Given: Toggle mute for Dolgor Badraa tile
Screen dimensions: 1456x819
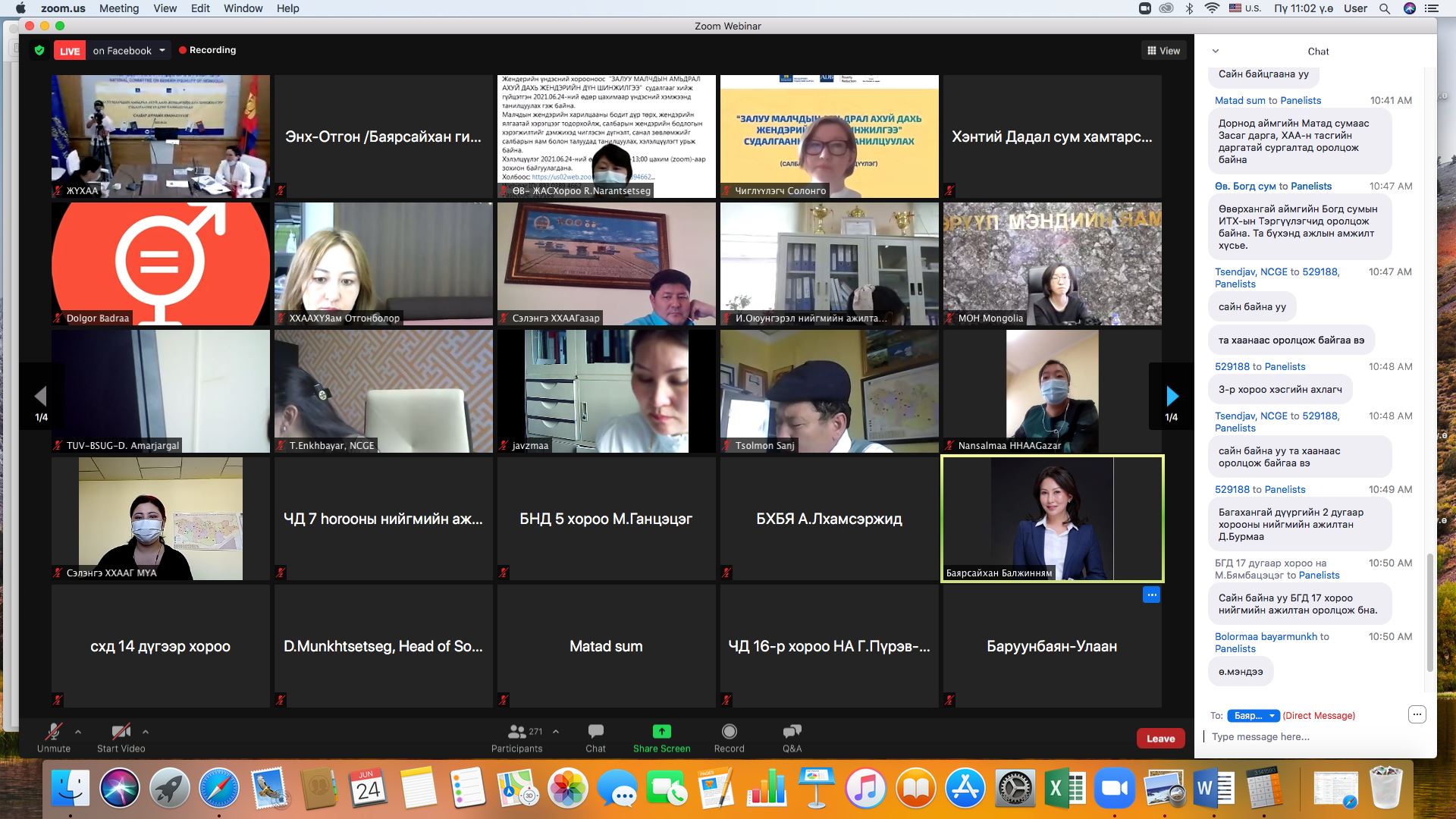Looking at the screenshot, I should [56, 317].
